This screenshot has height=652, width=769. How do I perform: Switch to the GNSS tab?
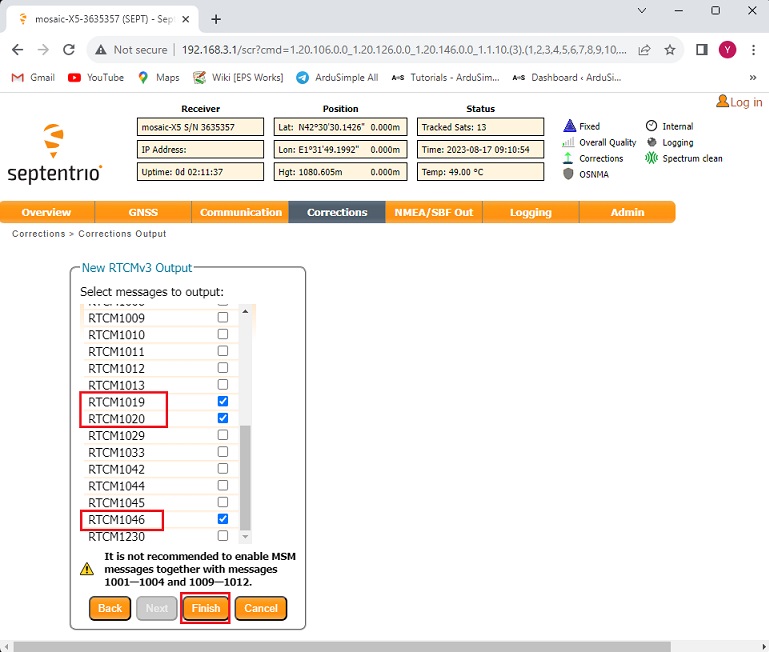(x=143, y=212)
